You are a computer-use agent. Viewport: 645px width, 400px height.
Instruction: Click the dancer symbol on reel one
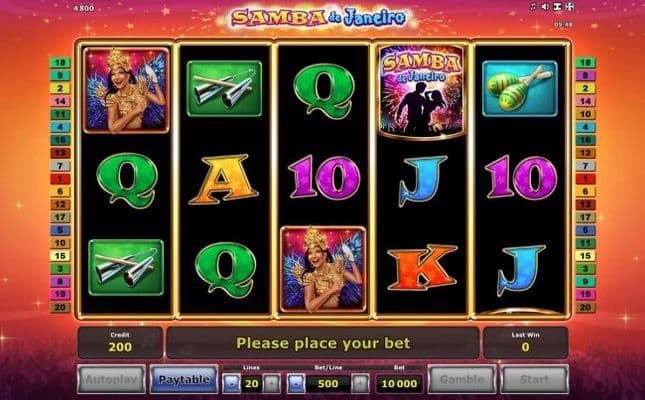pyautogui.click(x=126, y=90)
